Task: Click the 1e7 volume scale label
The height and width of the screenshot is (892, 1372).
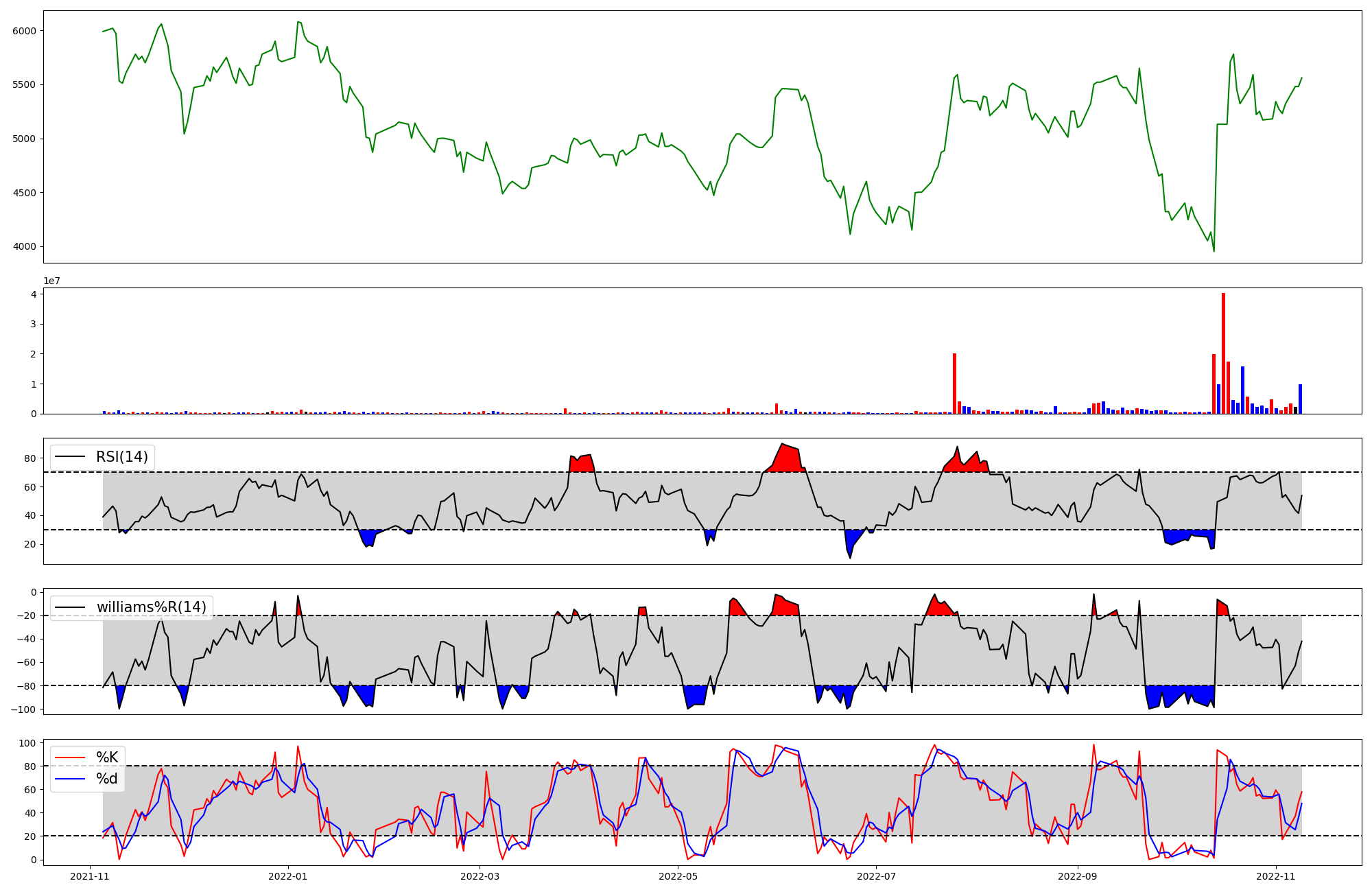Action: click(x=51, y=281)
